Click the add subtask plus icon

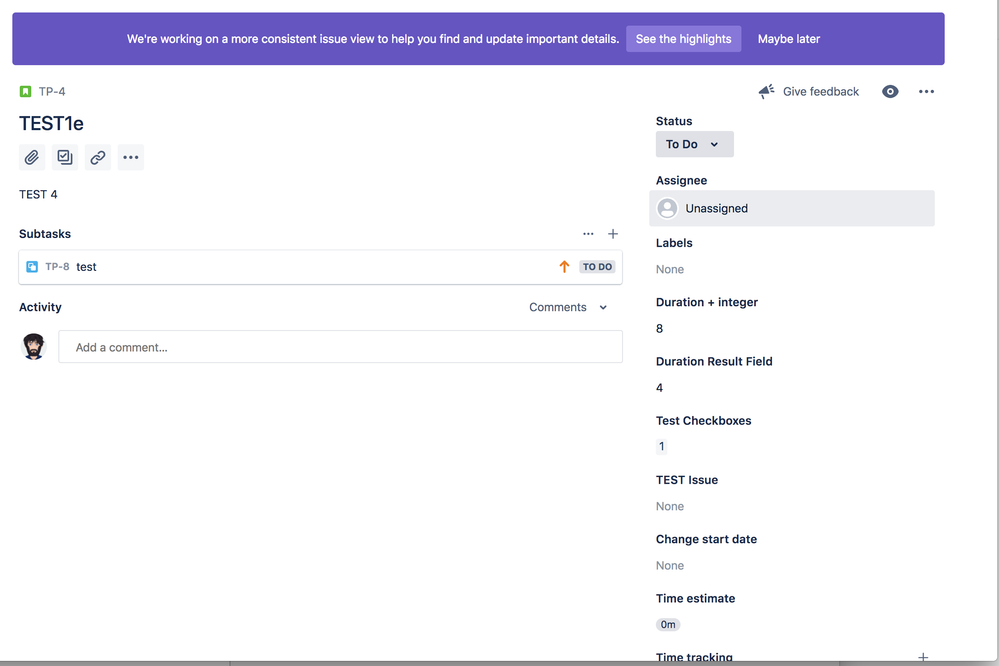[x=613, y=234]
